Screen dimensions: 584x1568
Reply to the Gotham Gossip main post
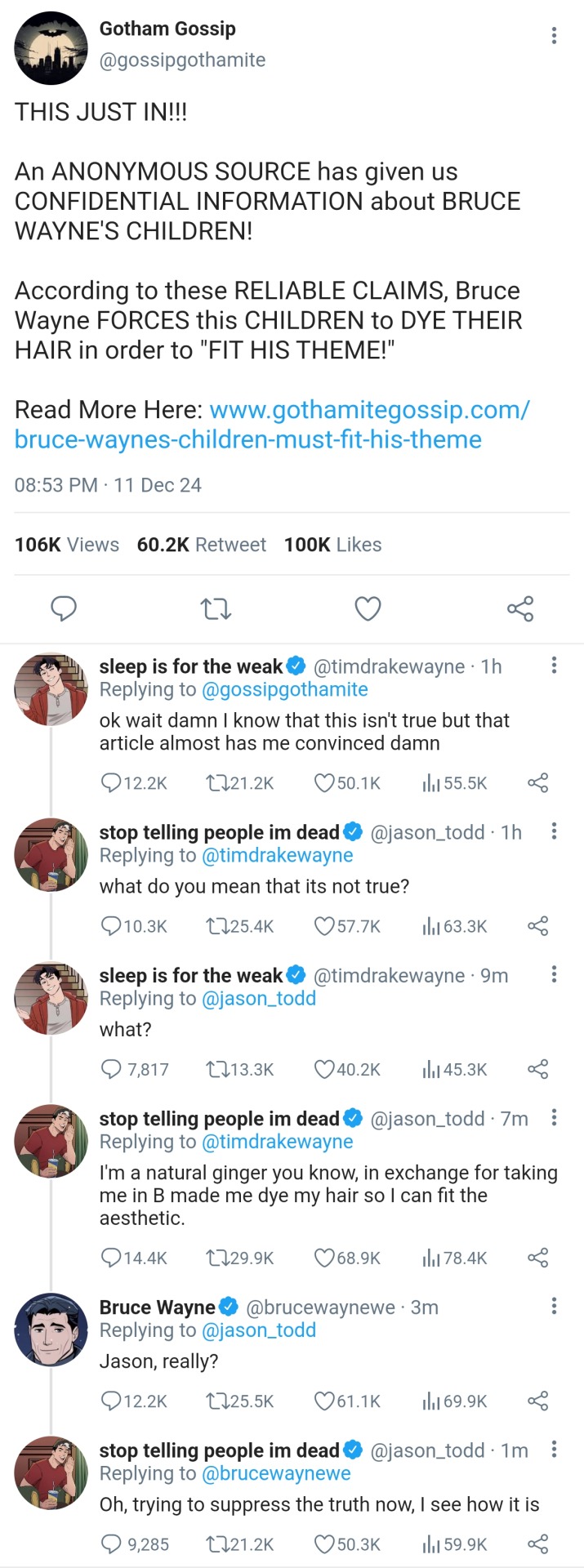[64, 608]
